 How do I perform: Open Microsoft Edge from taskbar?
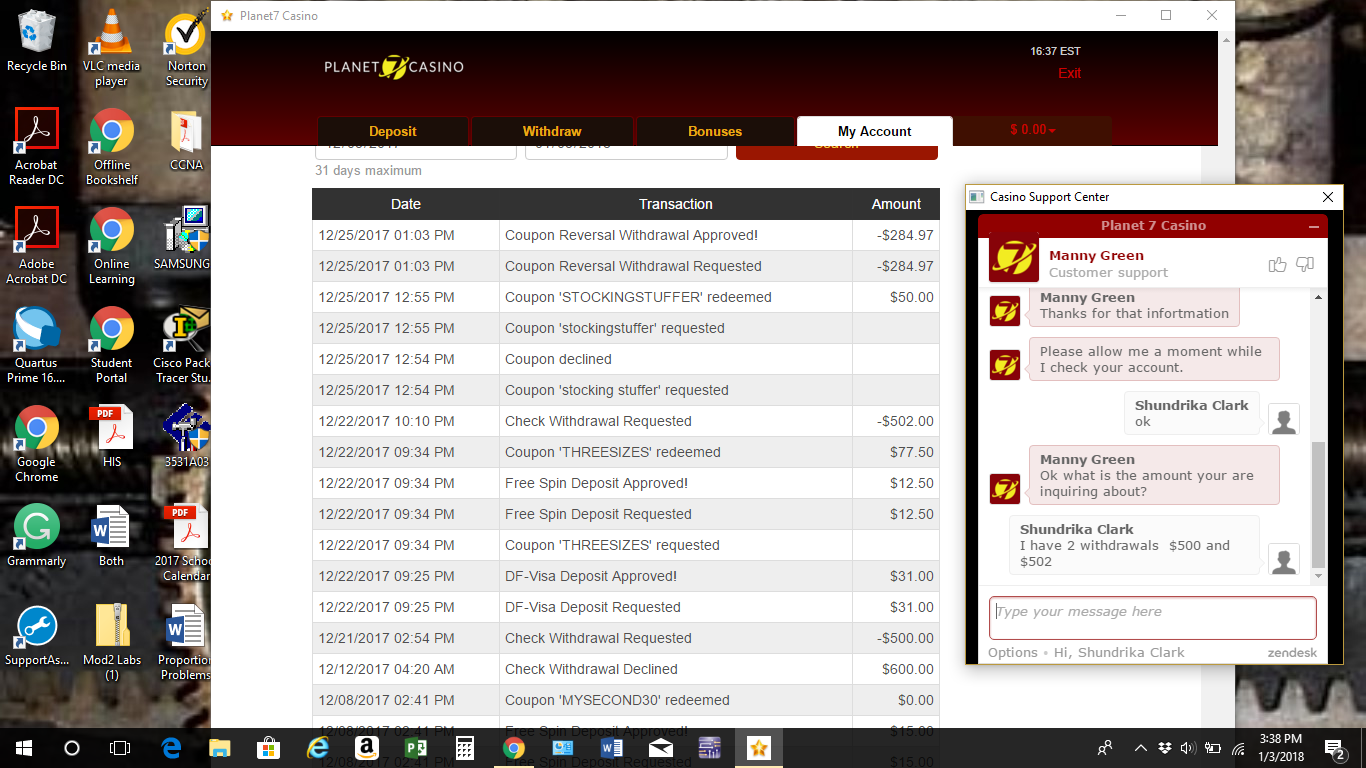click(x=171, y=747)
